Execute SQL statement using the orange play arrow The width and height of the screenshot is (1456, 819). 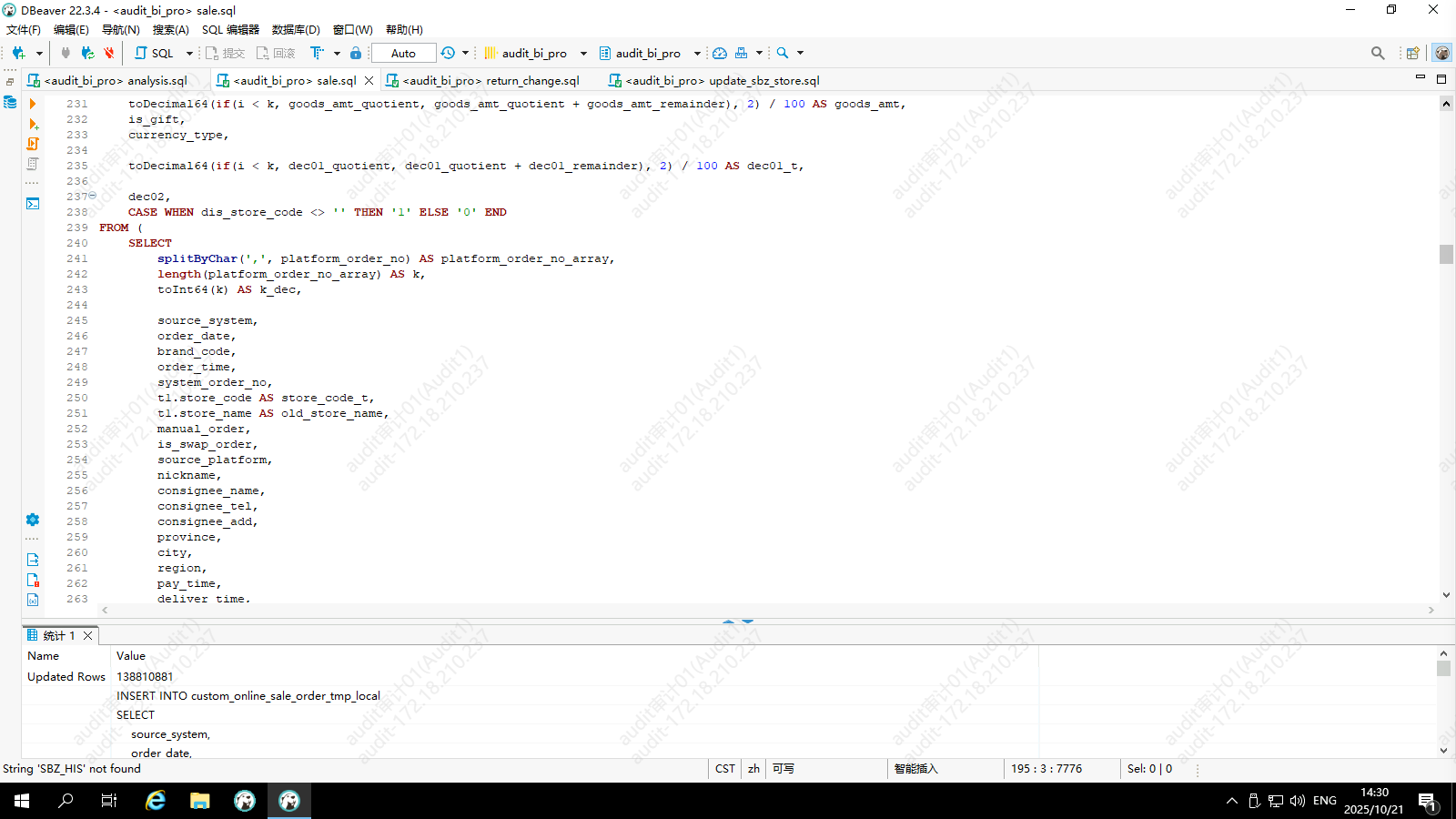click(x=33, y=104)
